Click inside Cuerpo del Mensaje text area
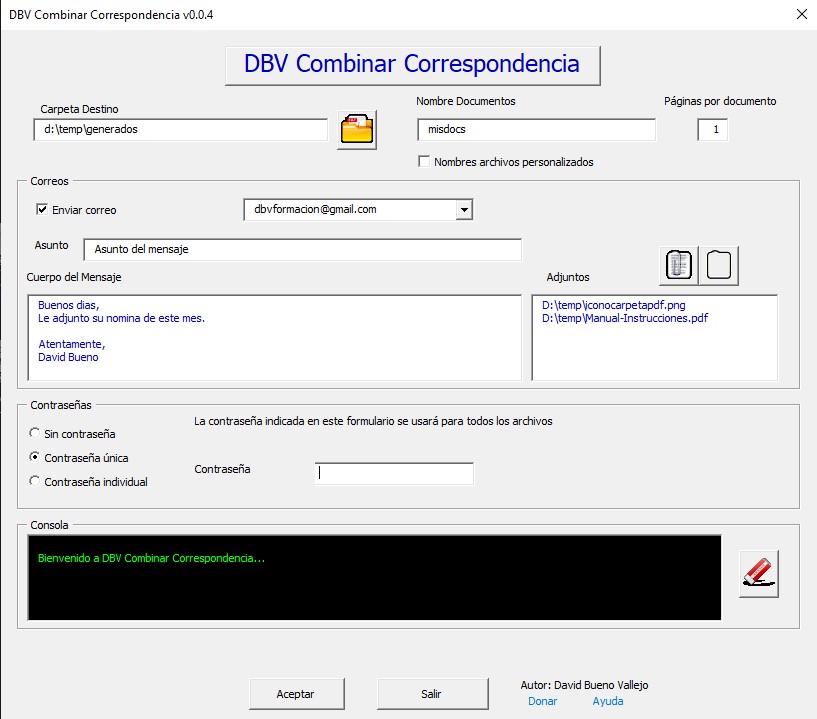This screenshot has height=719, width=817. (x=275, y=338)
